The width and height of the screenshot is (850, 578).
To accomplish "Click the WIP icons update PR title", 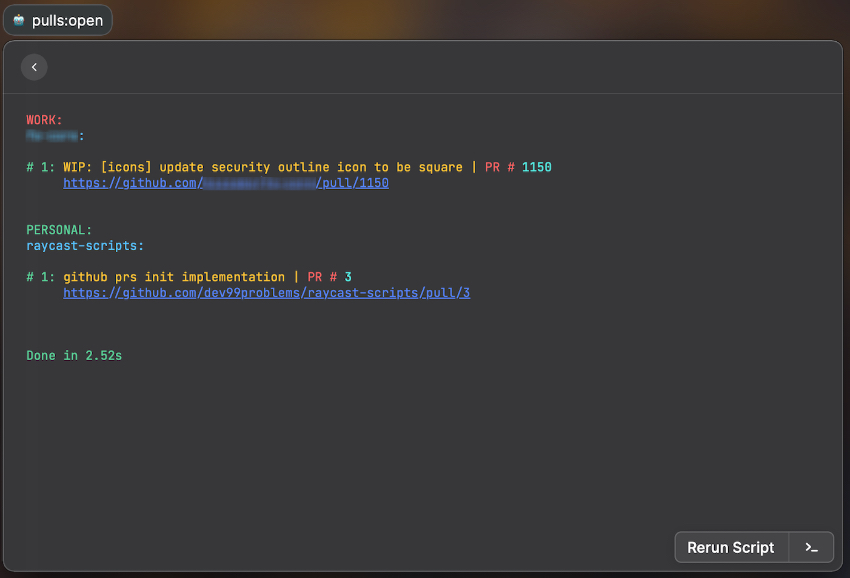I will (x=263, y=167).
